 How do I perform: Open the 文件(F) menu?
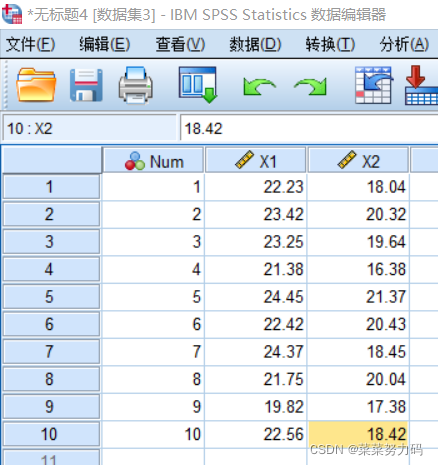coord(30,44)
